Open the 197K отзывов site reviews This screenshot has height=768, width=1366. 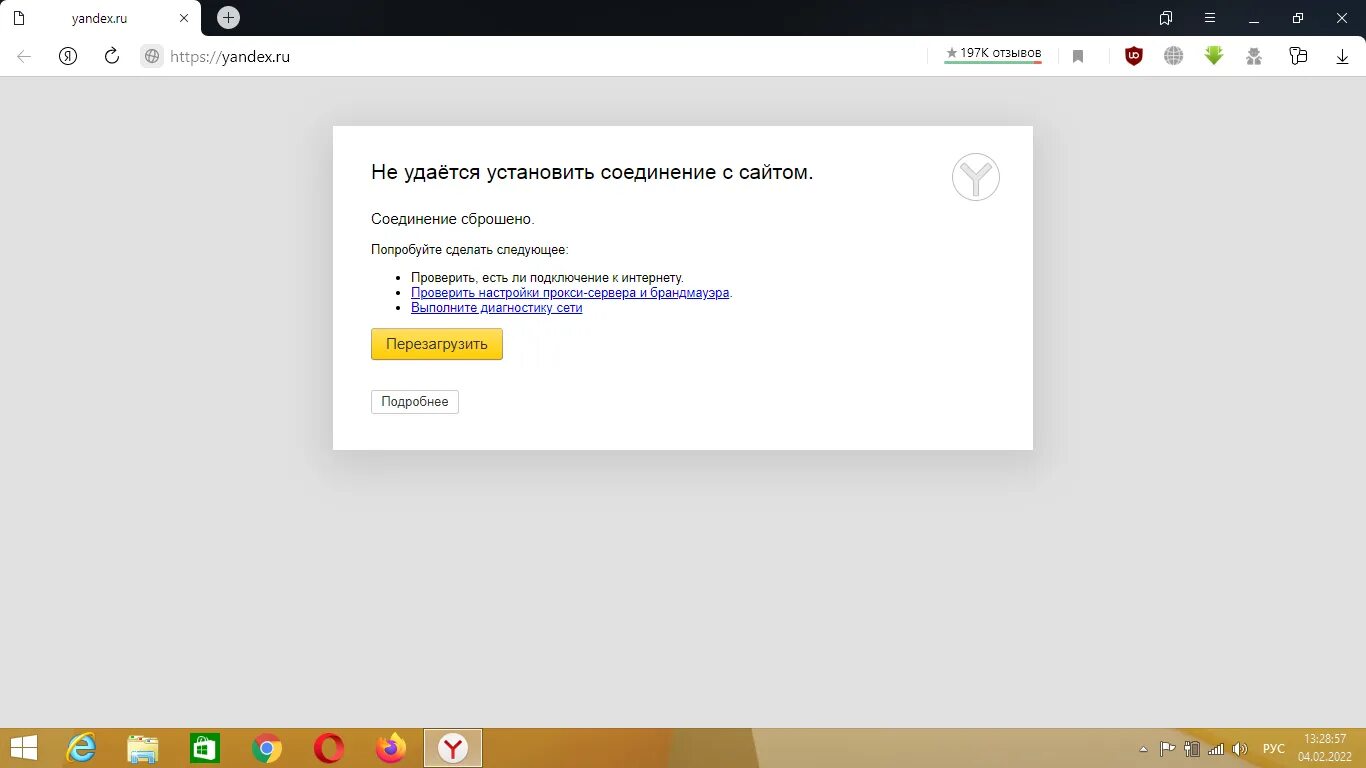point(993,54)
